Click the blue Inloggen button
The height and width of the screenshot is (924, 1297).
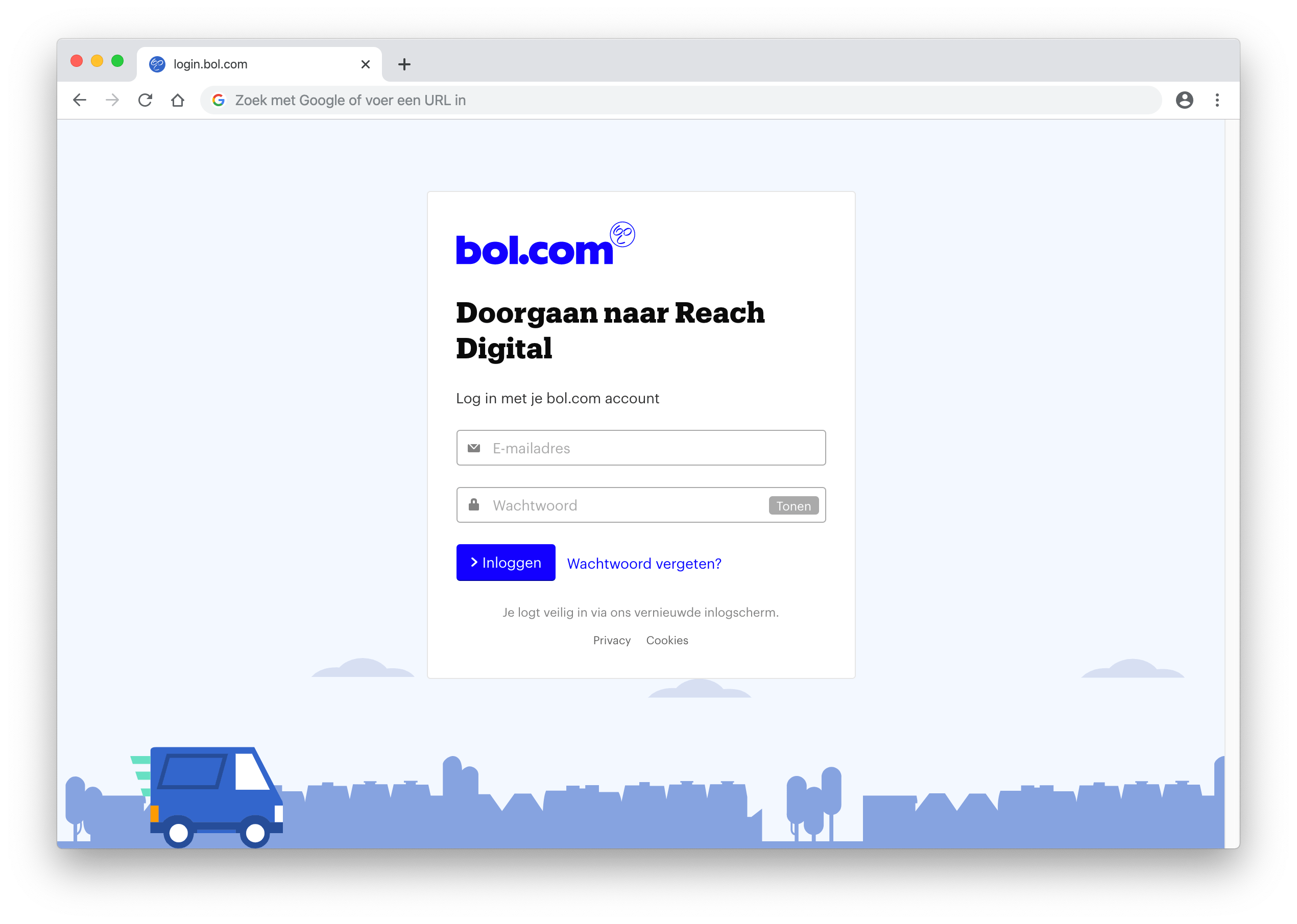point(506,562)
